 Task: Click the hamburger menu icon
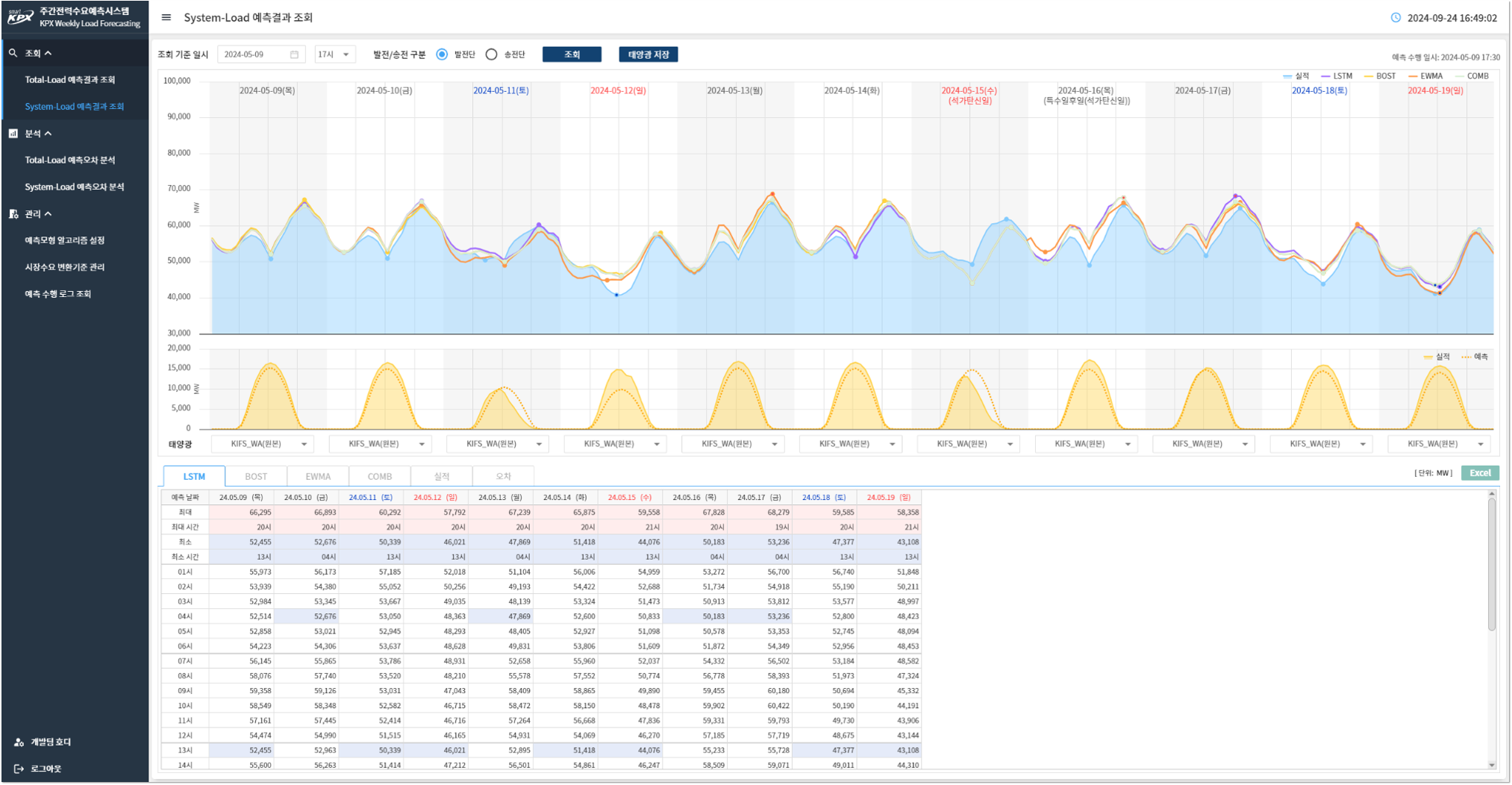point(166,17)
